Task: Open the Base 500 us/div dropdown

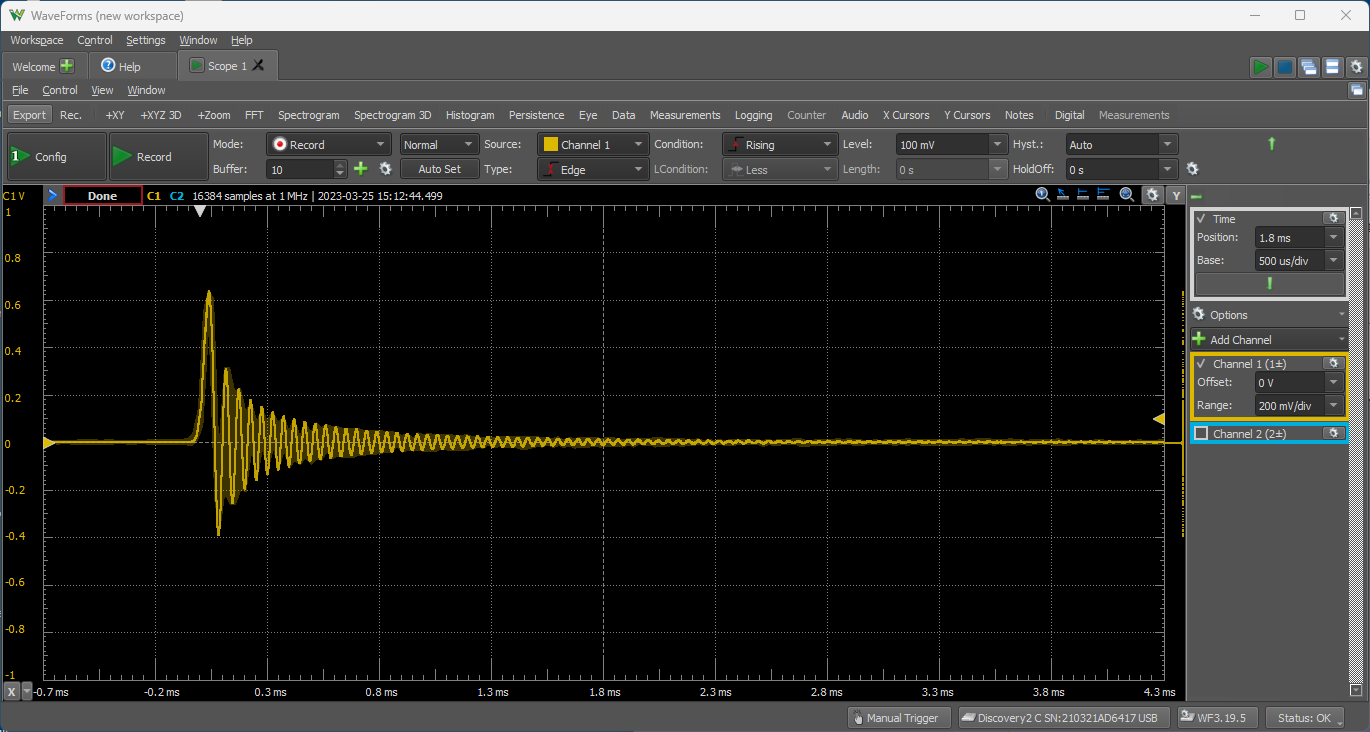Action: click(1334, 260)
